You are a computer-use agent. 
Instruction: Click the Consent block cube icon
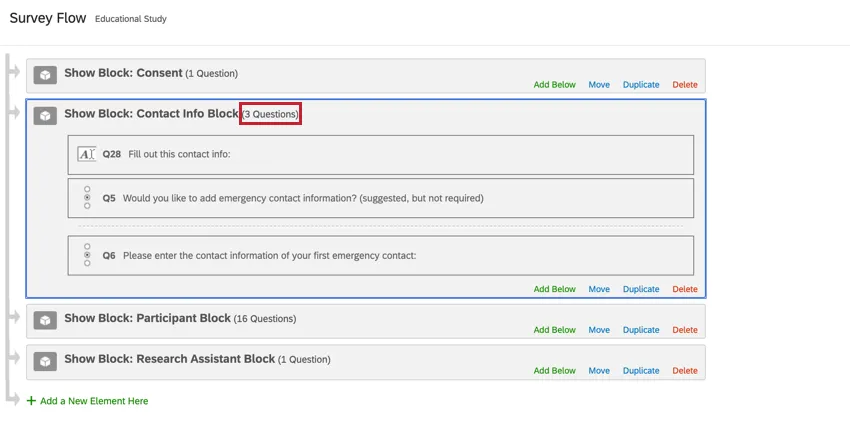click(45, 75)
